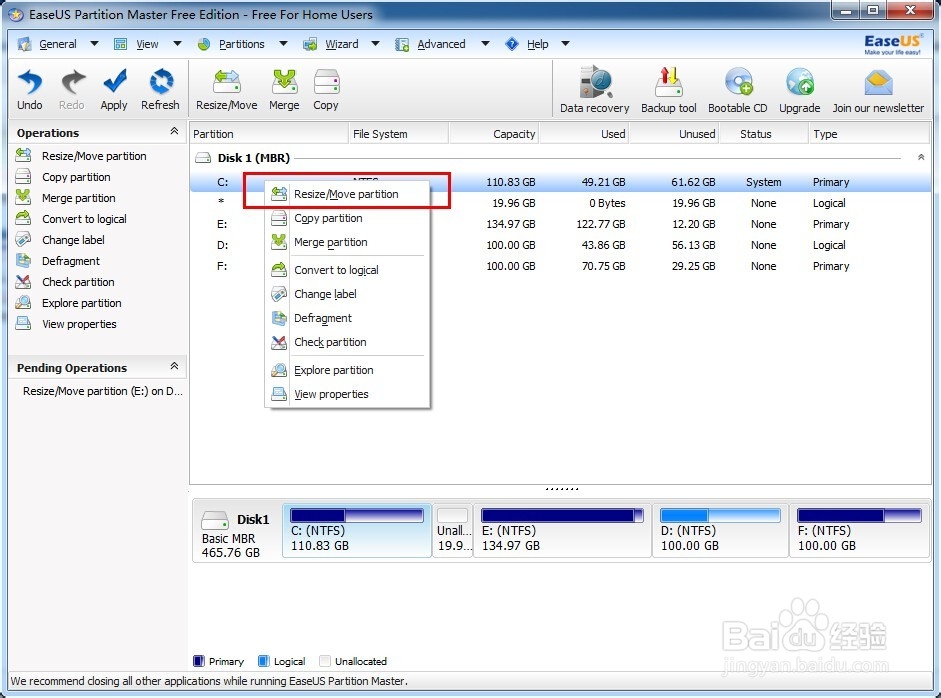This screenshot has height=698, width=941.
Task: Select the unallocated * partition row
Action: click(560, 203)
